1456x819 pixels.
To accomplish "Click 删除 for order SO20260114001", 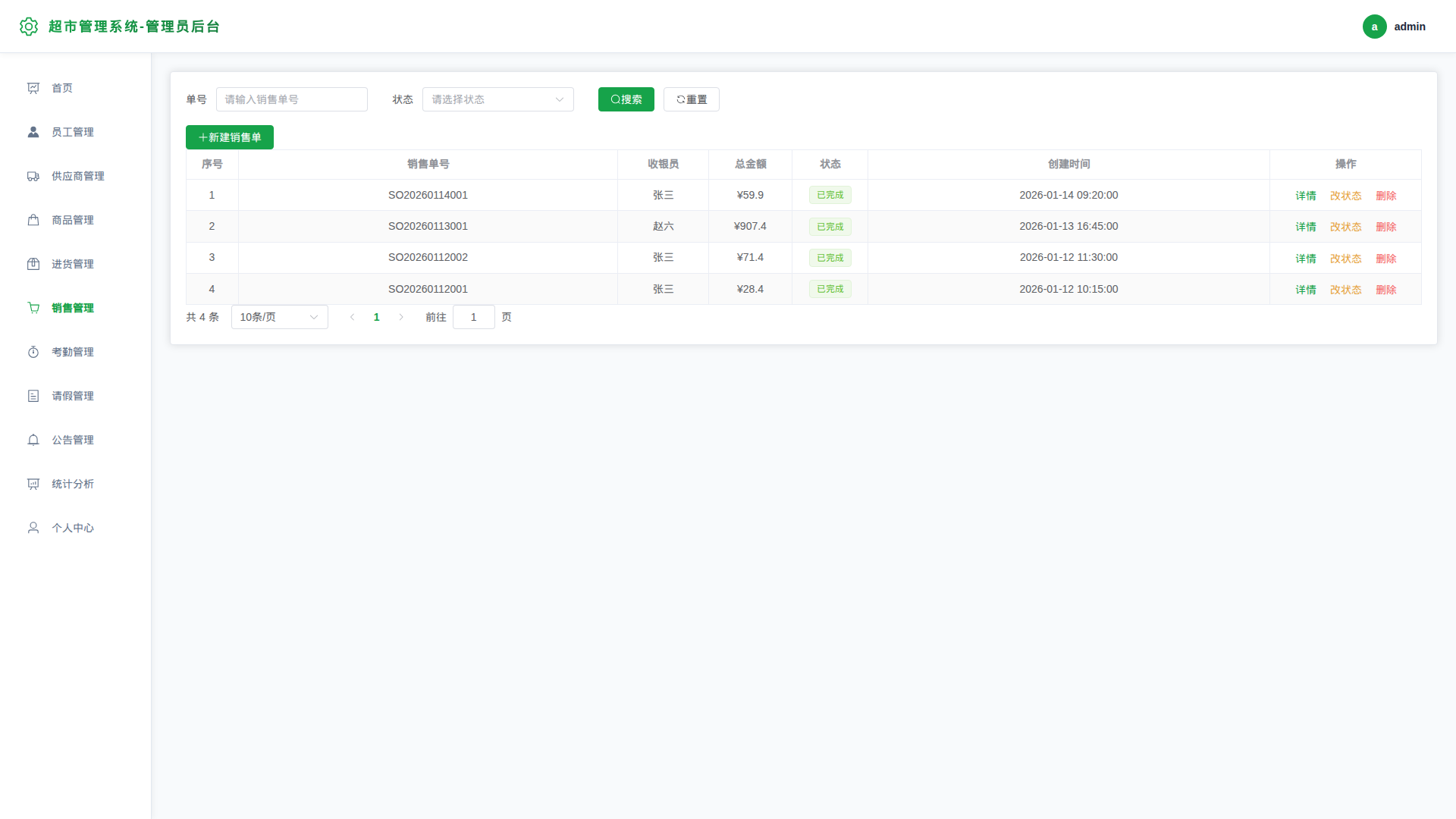I will (1386, 196).
